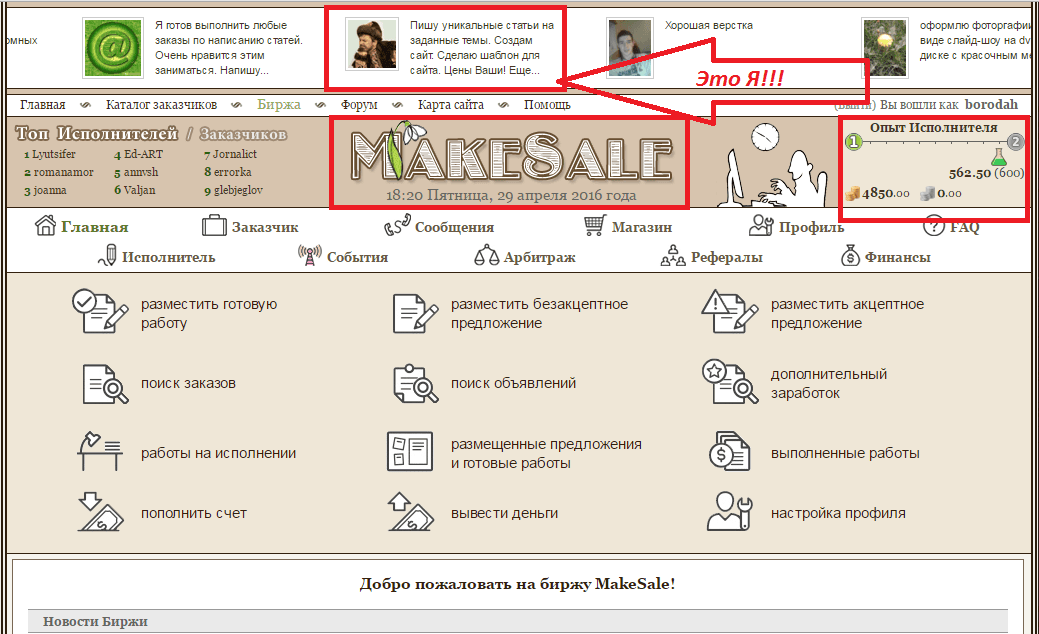The width and height of the screenshot is (1039, 634).
Task: Click the silver coins balance icon
Action: (928, 193)
